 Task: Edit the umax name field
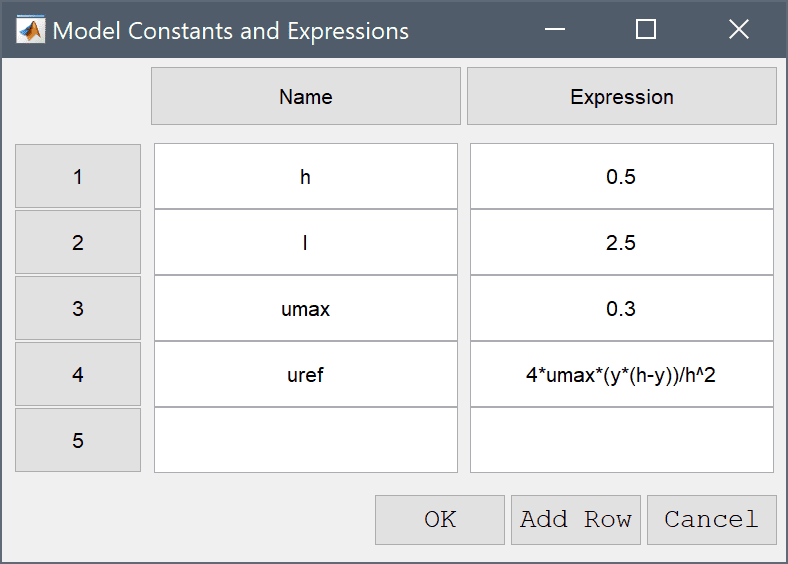[306, 308]
